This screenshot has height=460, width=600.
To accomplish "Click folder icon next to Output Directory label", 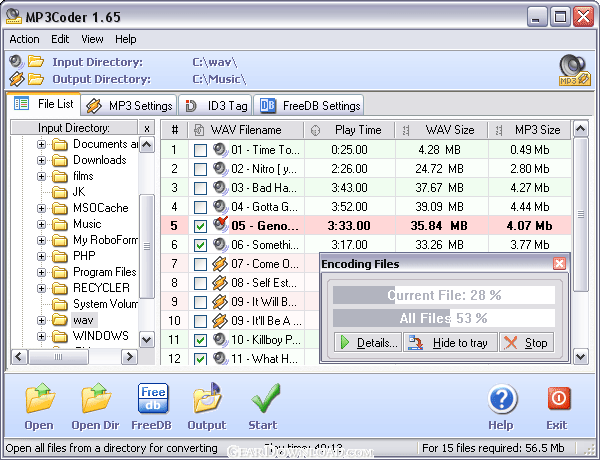I will click(36, 79).
